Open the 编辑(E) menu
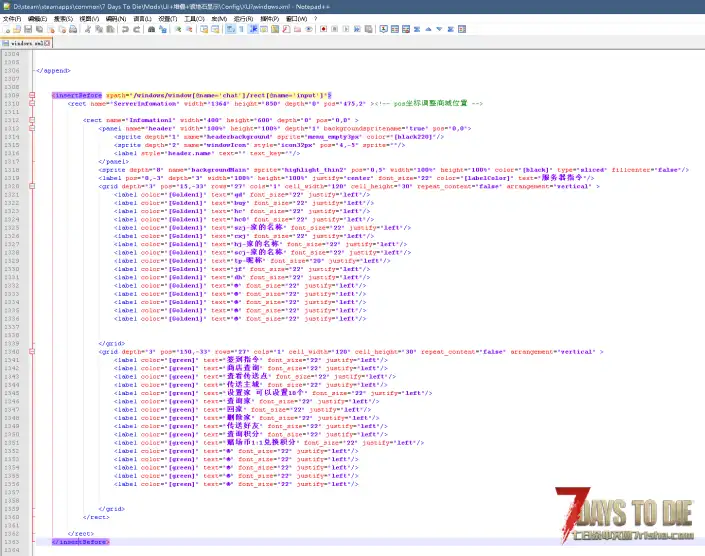The height and width of the screenshot is (556, 705). pos(37,19)
